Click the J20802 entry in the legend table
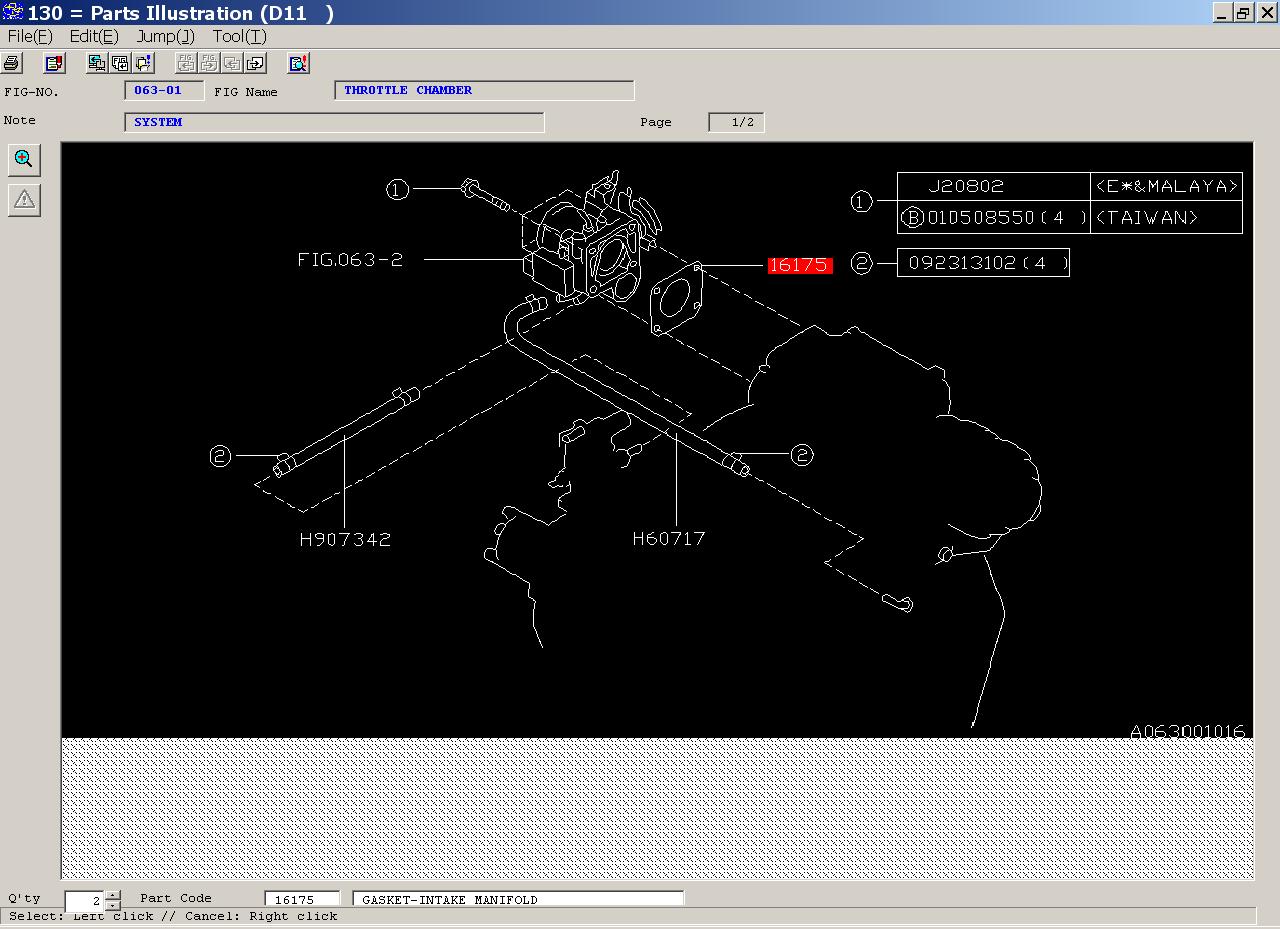 coord(966,186)
